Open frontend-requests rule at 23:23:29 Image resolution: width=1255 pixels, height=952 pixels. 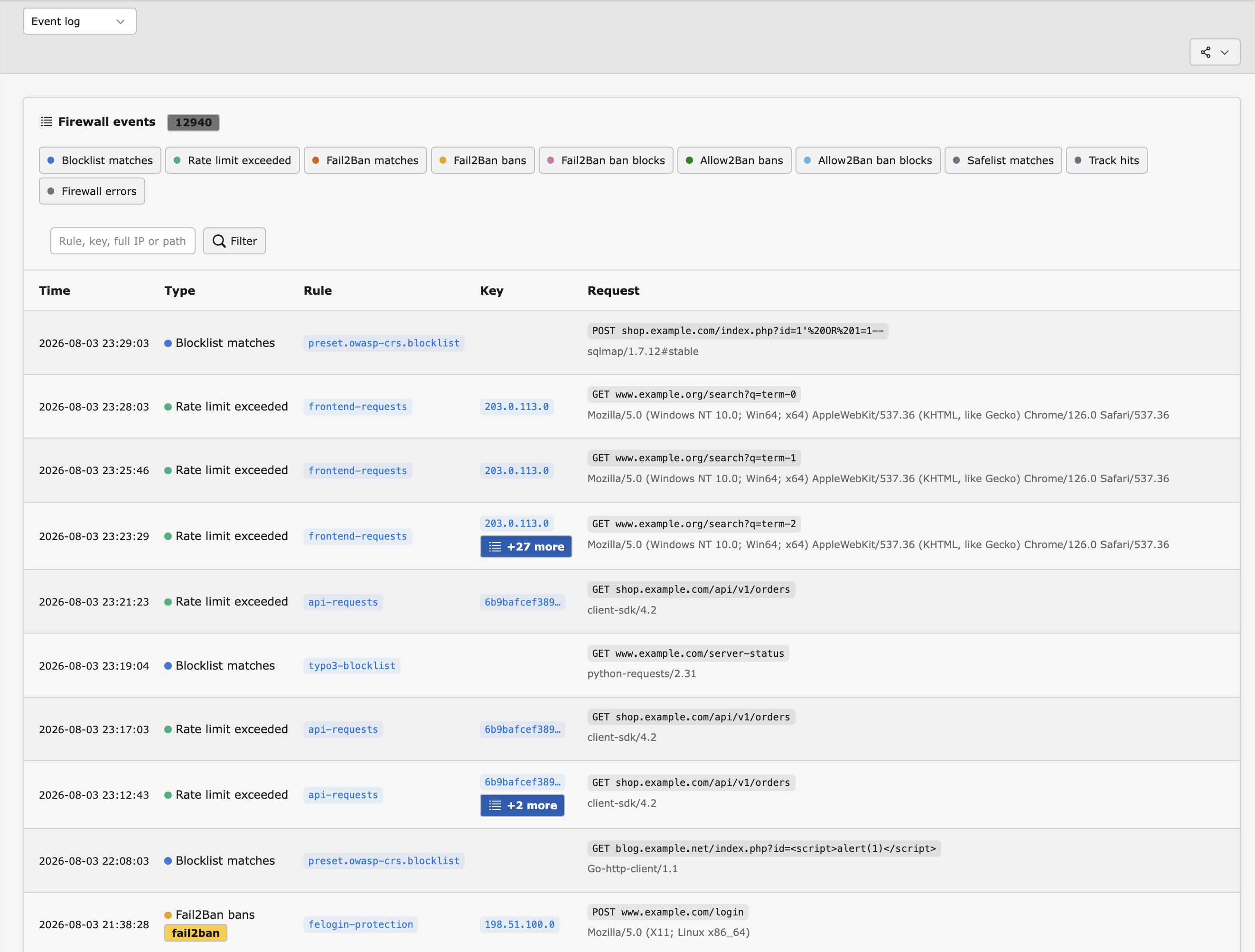tap(357, 537)
